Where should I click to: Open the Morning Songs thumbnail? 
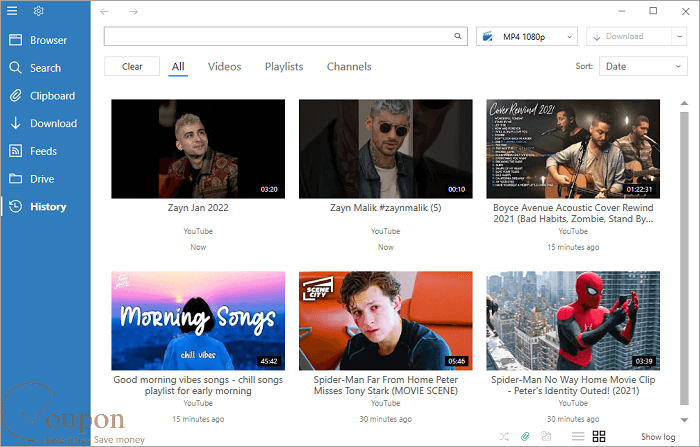[x=198, y=321]
